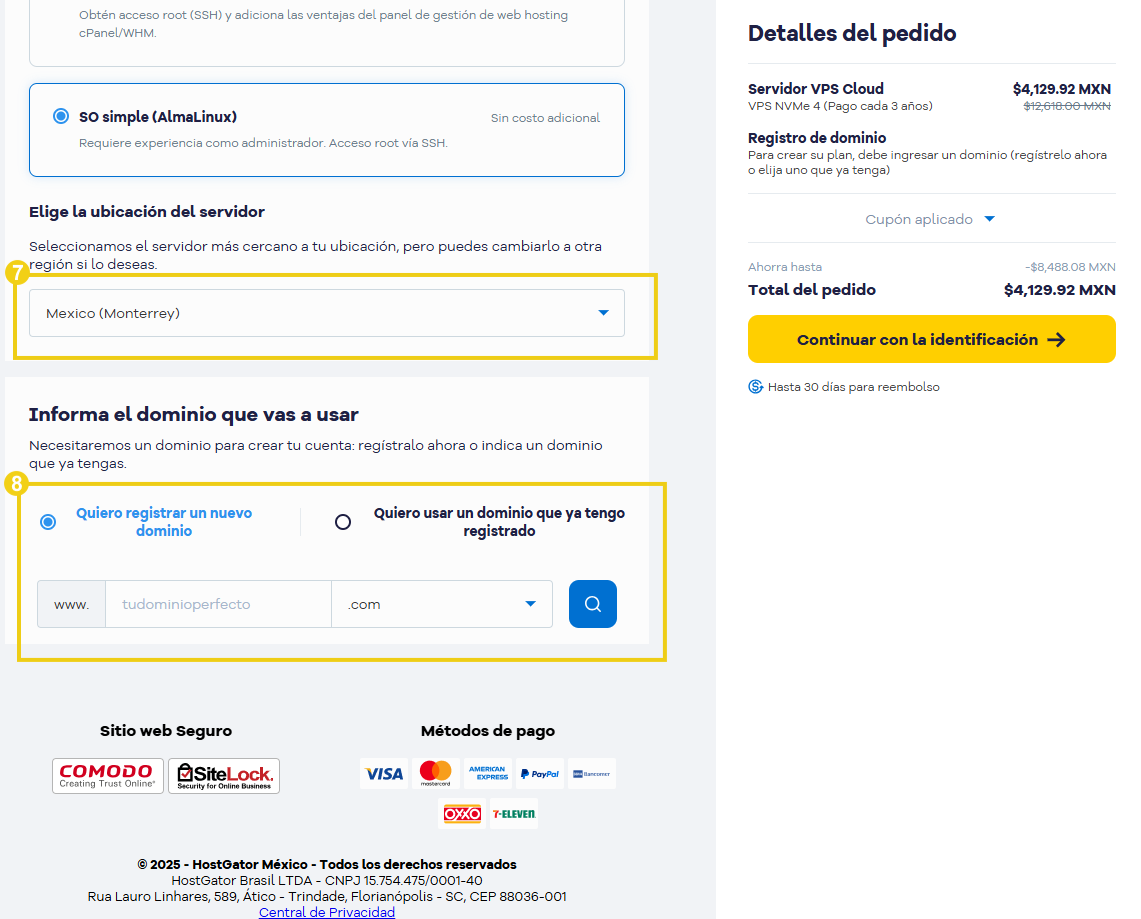This screenshot has height=919, width=1141.
Task: Click the 30-day refund guarantee icon
Action: 755,386
